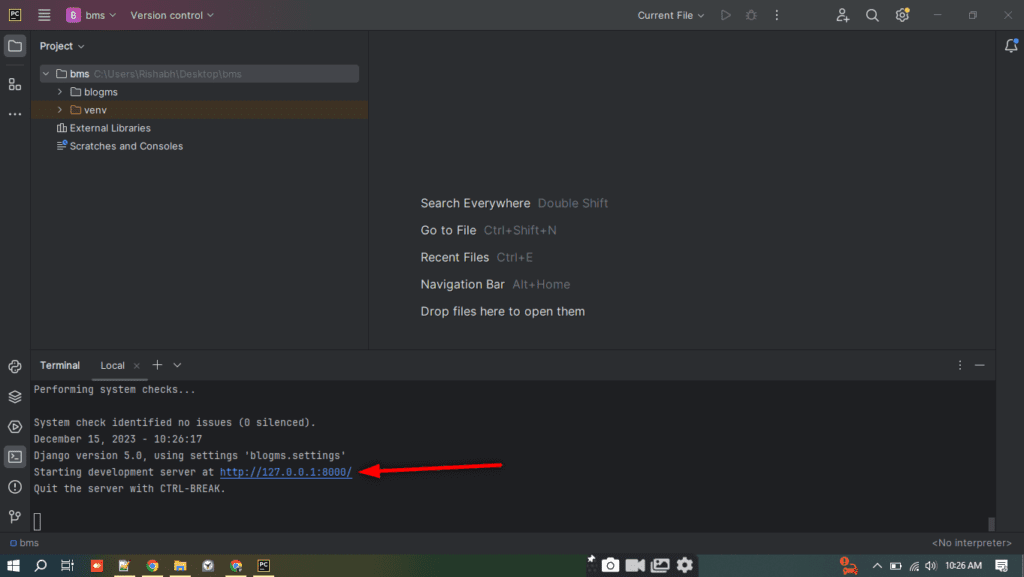
Task: Click the terminal input prompt cursor
Action: click(x=37, y=522)
